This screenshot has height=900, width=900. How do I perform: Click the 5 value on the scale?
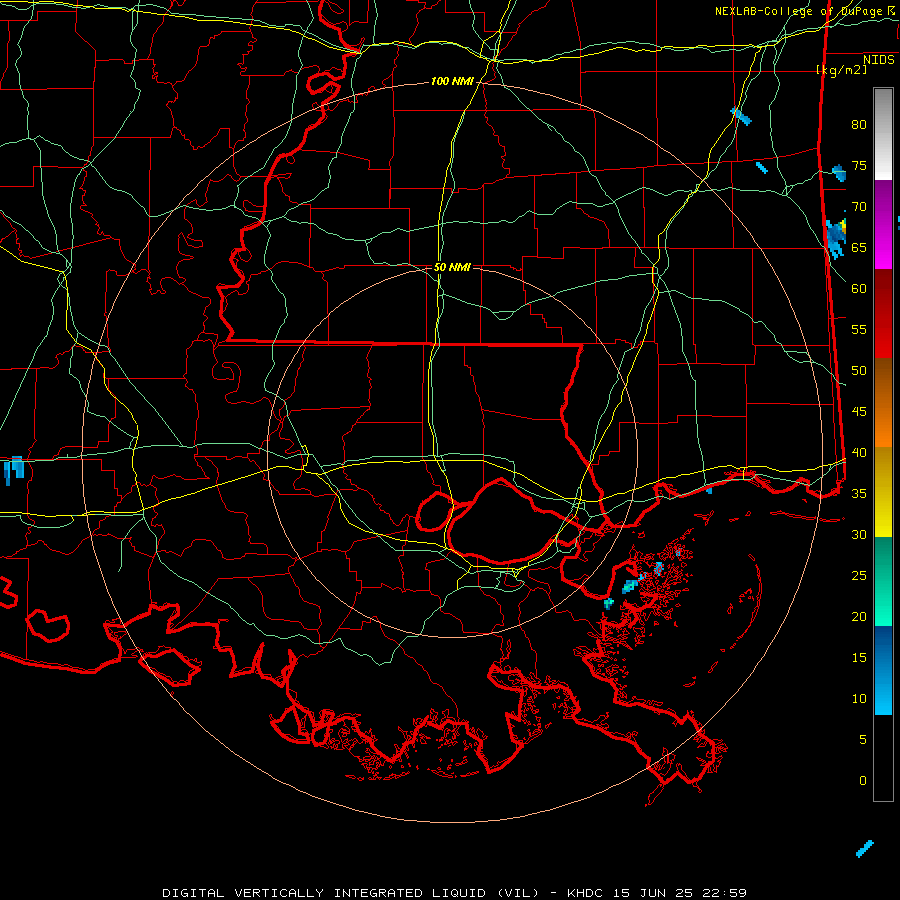click(x=863, y=740)
